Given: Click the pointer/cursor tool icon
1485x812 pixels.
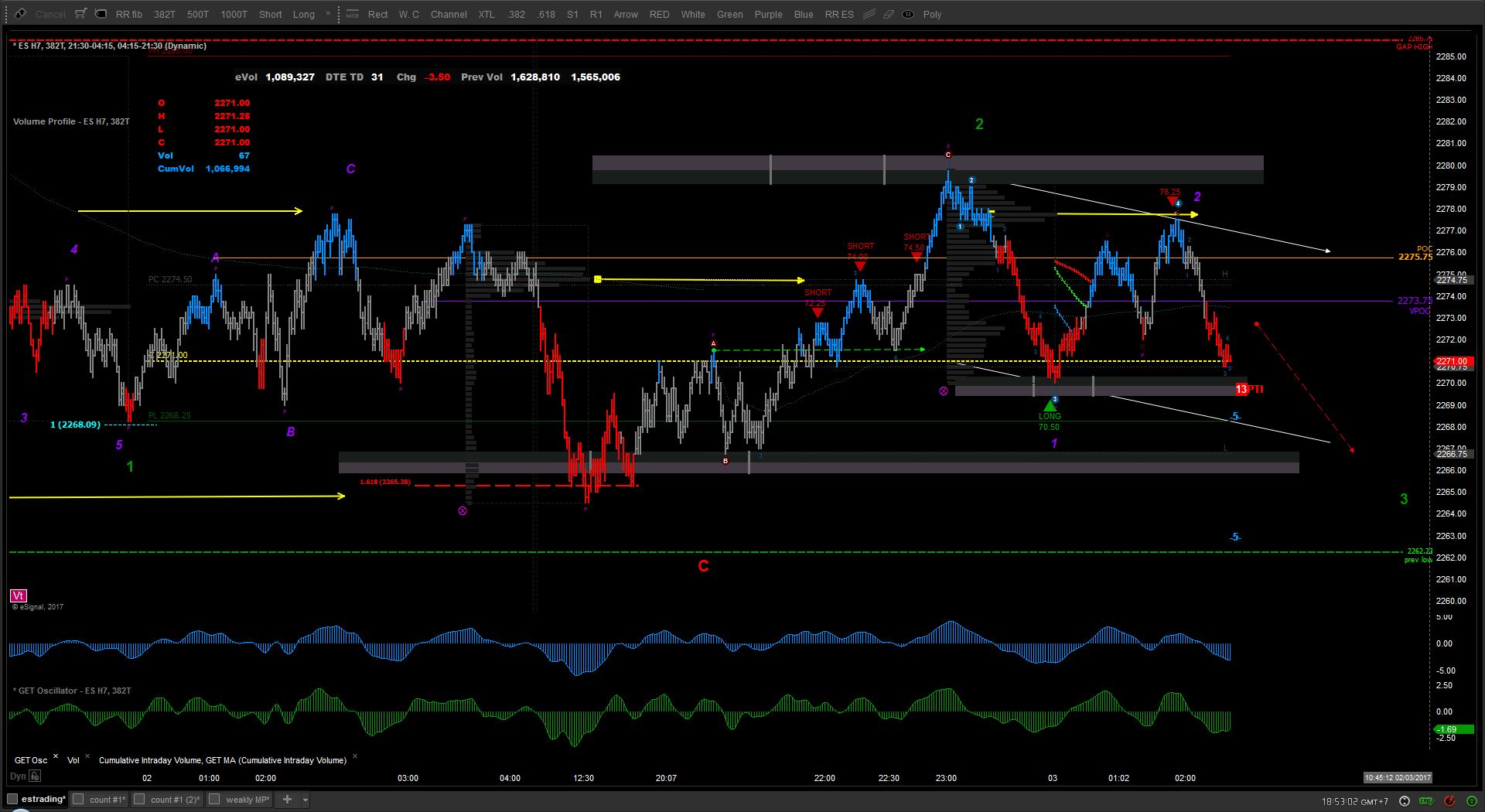Looking at the screenshot, I should click(19, 14).
